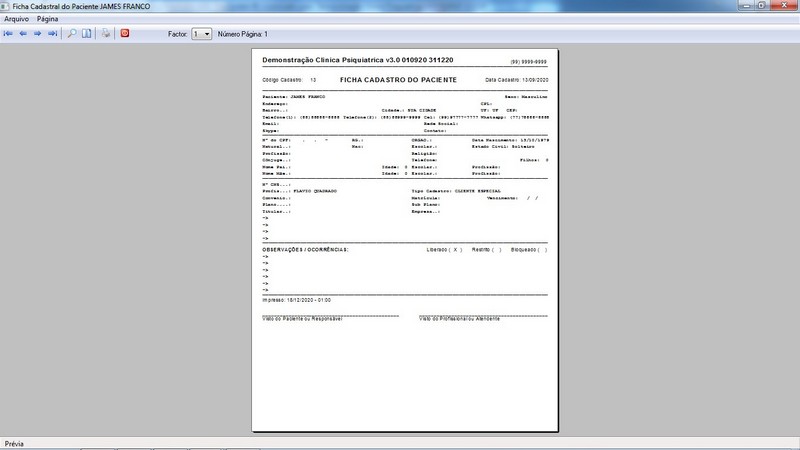
Task: Go to next page arrow icon
Action: pyautogui.click(x=37, y=34)
